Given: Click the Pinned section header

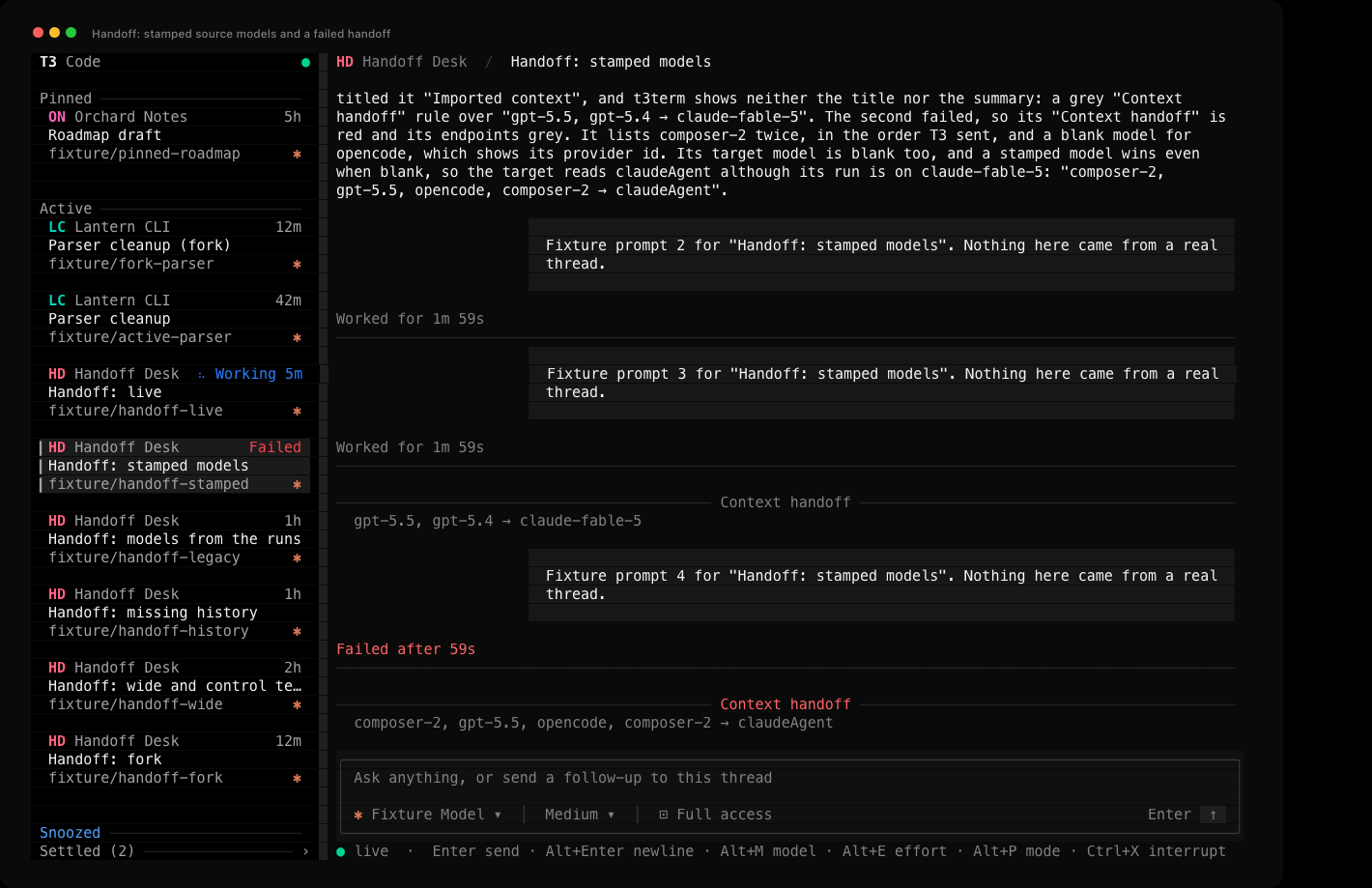Looking at the screenshot, I should click(66, 99).
